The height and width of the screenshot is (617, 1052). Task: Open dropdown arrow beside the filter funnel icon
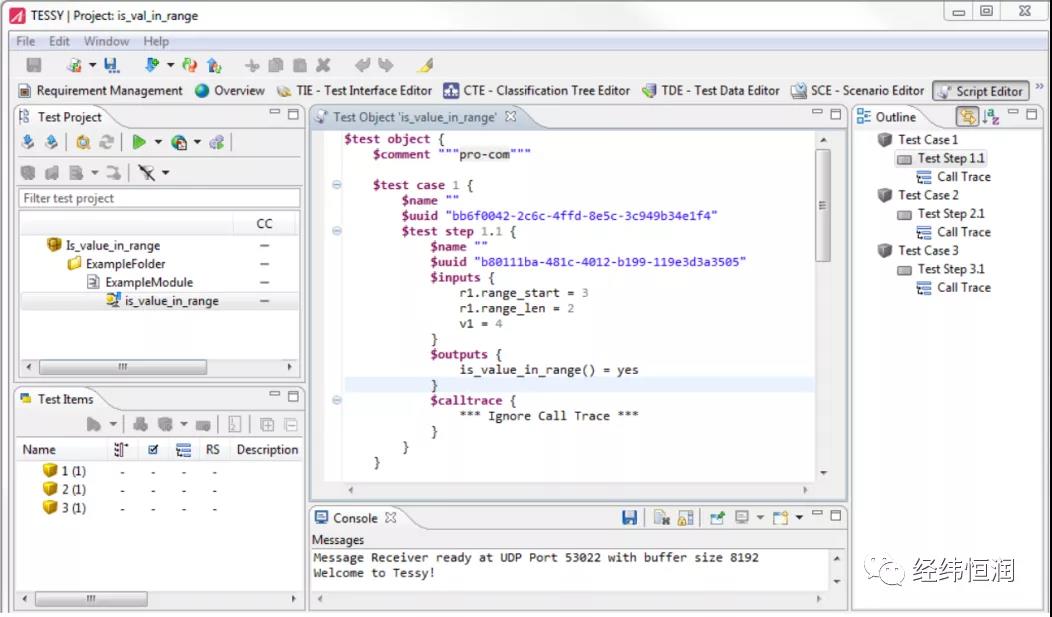tap(166, 173)
